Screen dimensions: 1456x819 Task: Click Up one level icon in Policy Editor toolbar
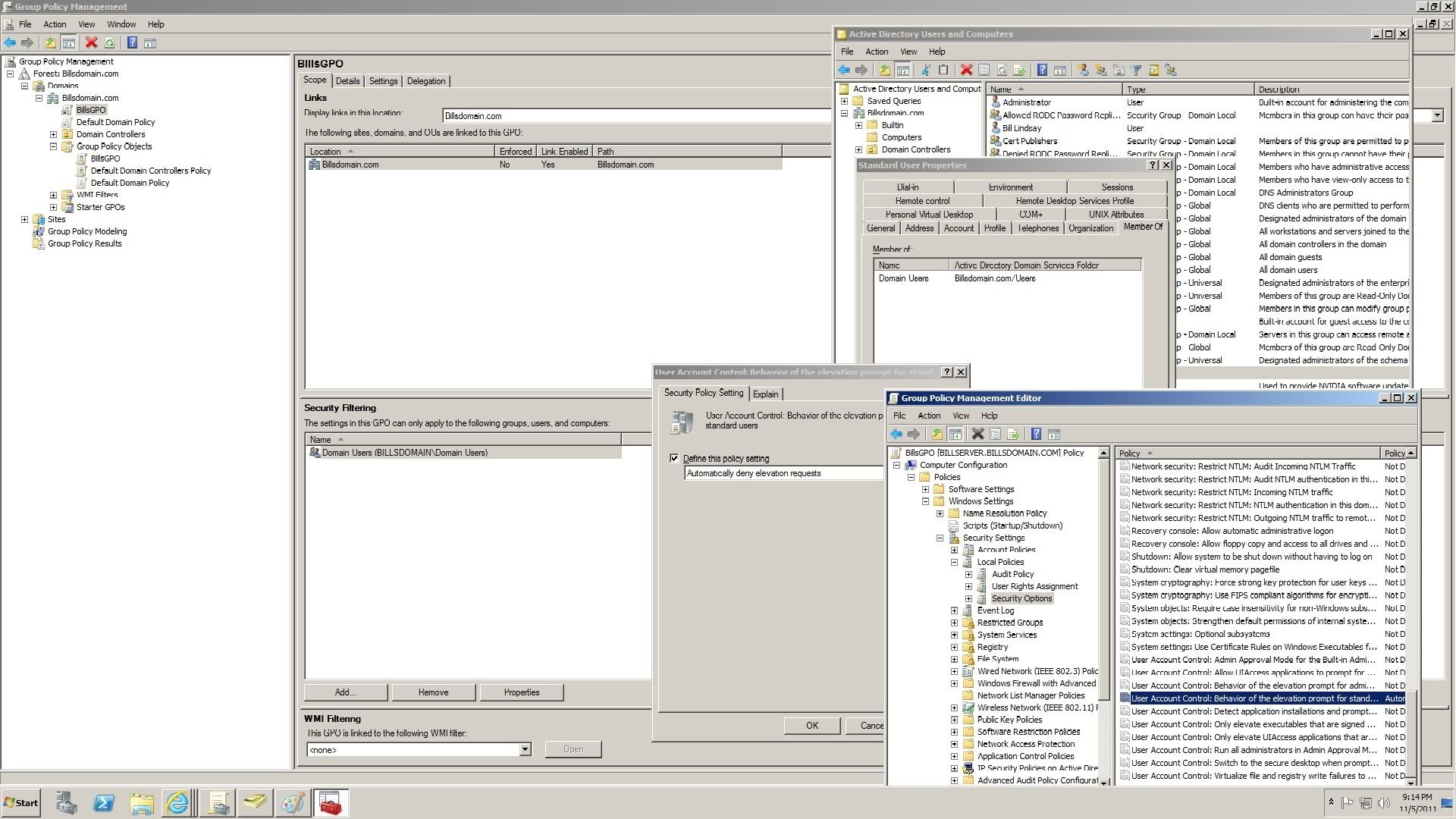[x=937, y=435]
